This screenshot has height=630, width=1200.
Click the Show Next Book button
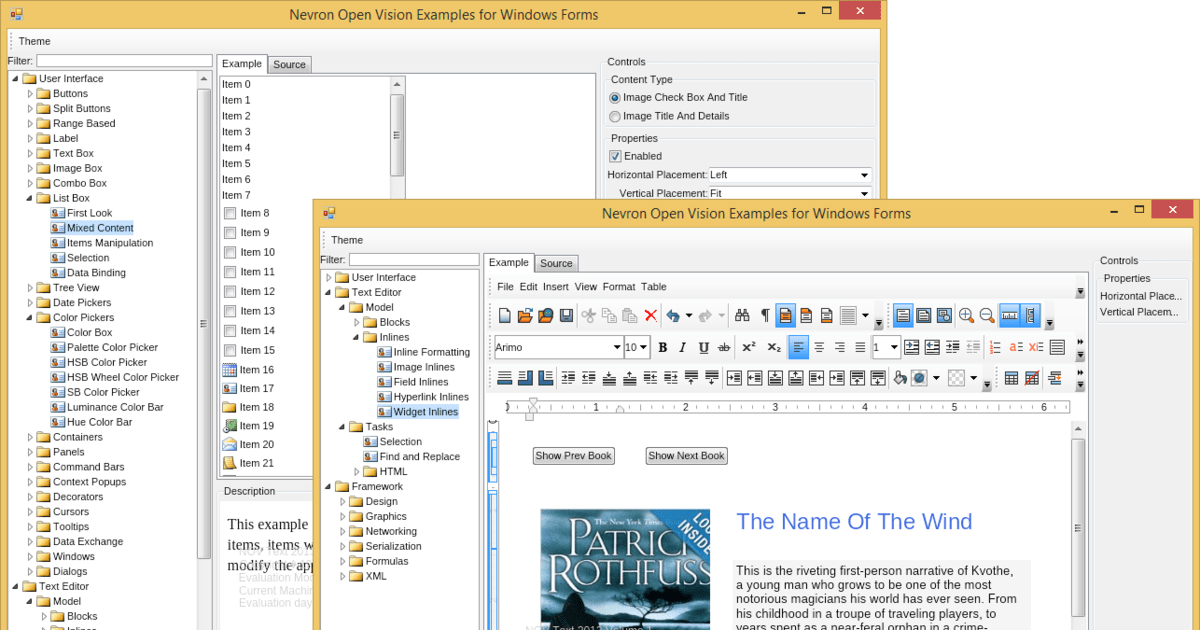click(686, 456)
